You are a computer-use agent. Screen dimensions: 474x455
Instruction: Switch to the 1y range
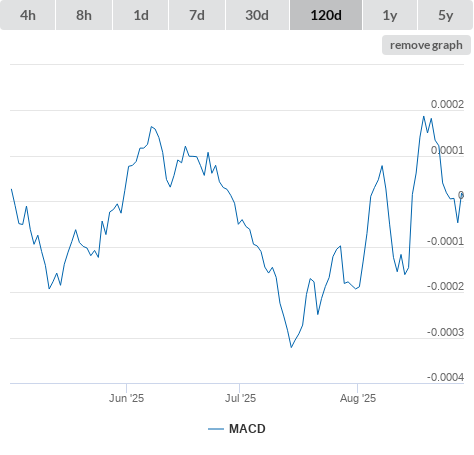point(390,15)
